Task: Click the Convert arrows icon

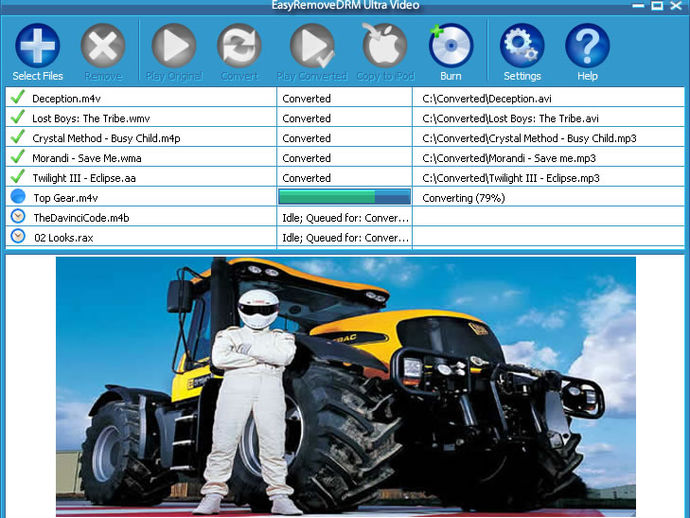Action: (x=239, y=45)
